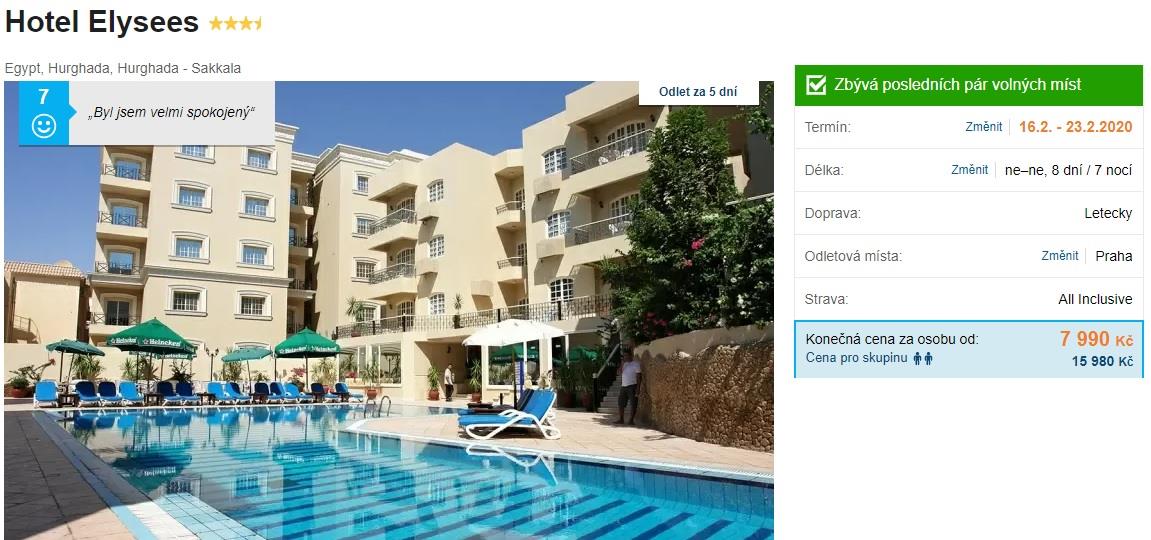Click the group people icon
Image resolution: width=1151 pixels, height=540 pixels.
pyautogui.click(x=923, y=359)
